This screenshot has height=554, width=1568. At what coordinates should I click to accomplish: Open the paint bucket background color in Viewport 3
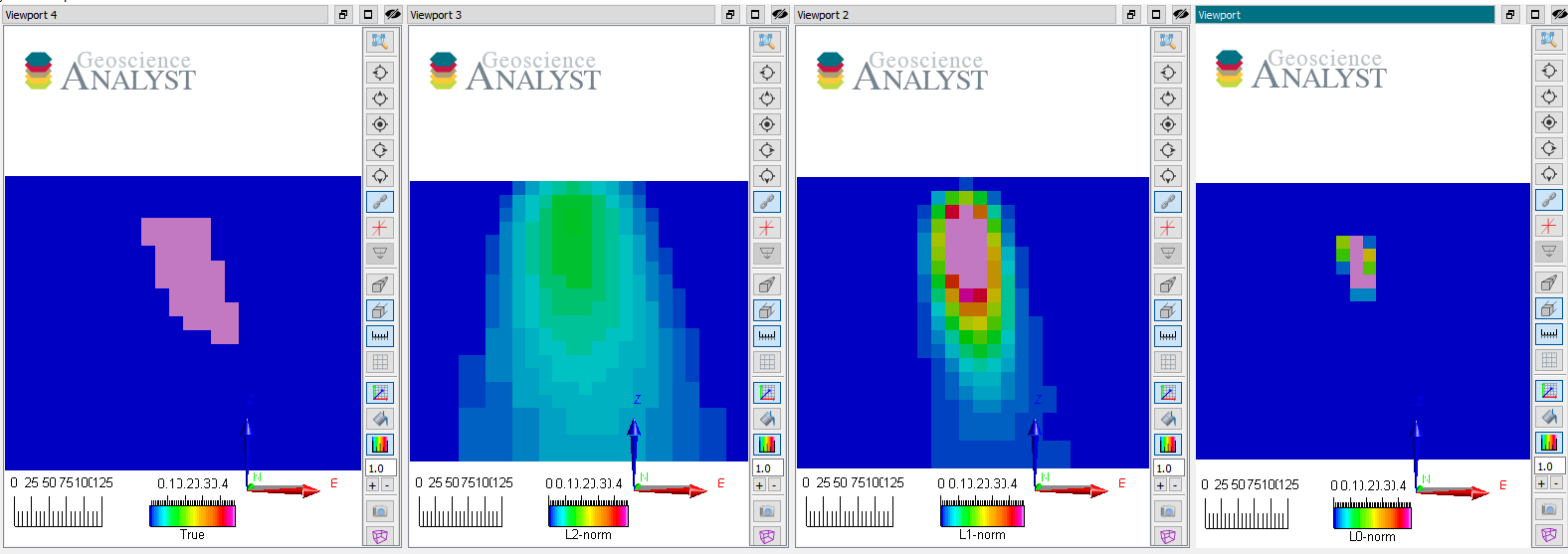click(767, 419)
